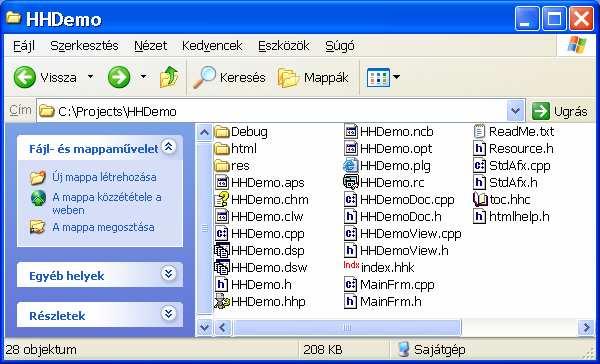Open the Eszközök menu
The width and height of the screenshot is (600, 364).
click(x=284, y=46)
